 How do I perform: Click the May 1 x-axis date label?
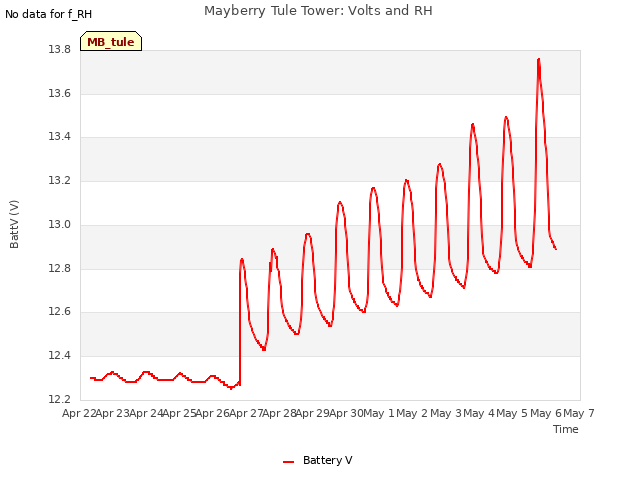click(x=379, y=413)
